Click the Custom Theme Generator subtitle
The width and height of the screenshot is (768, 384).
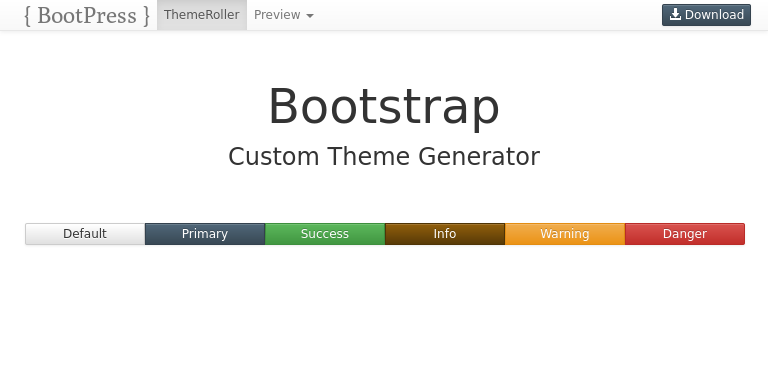(384, 157)
